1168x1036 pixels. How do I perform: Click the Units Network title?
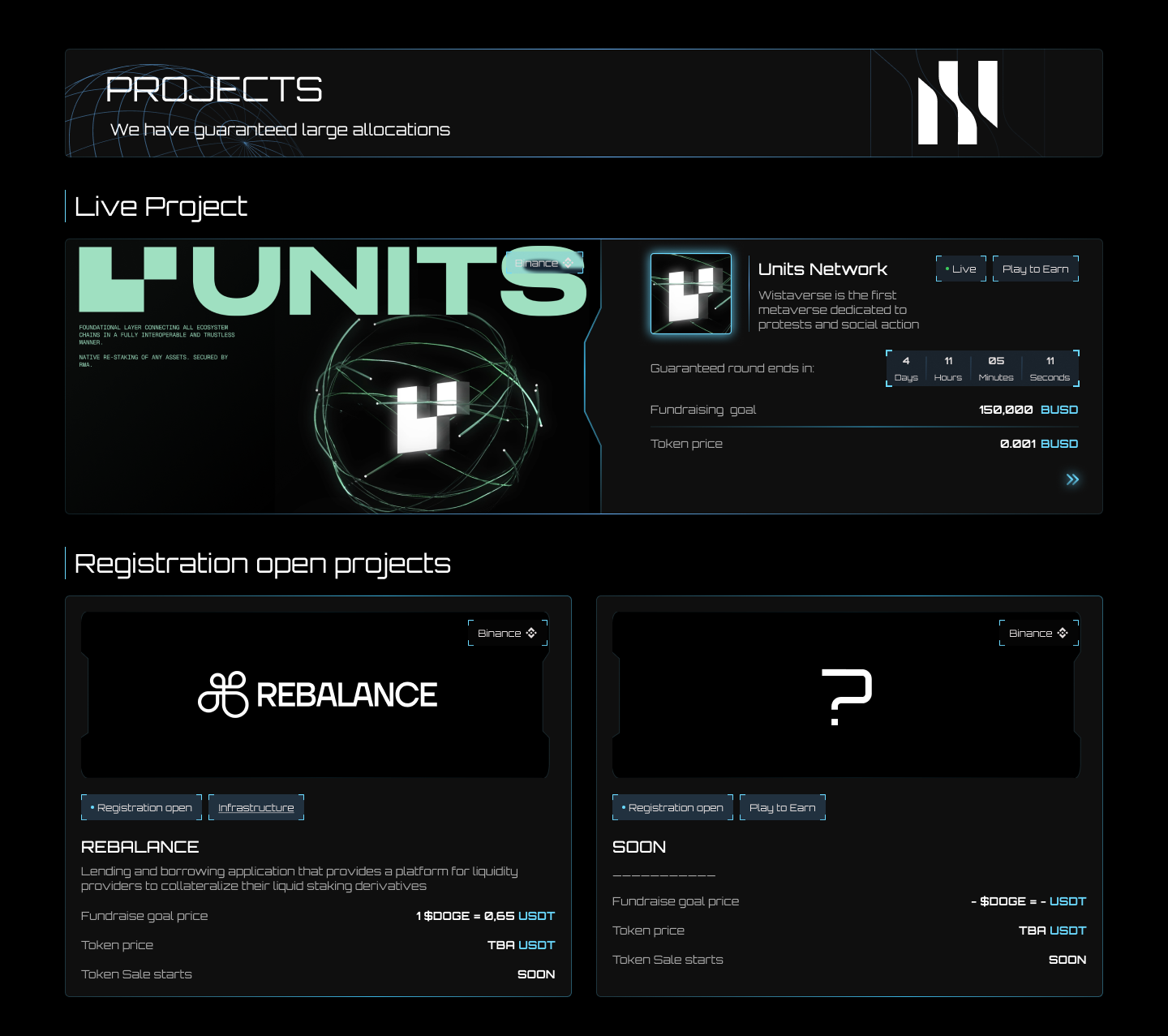coord(822,269)
